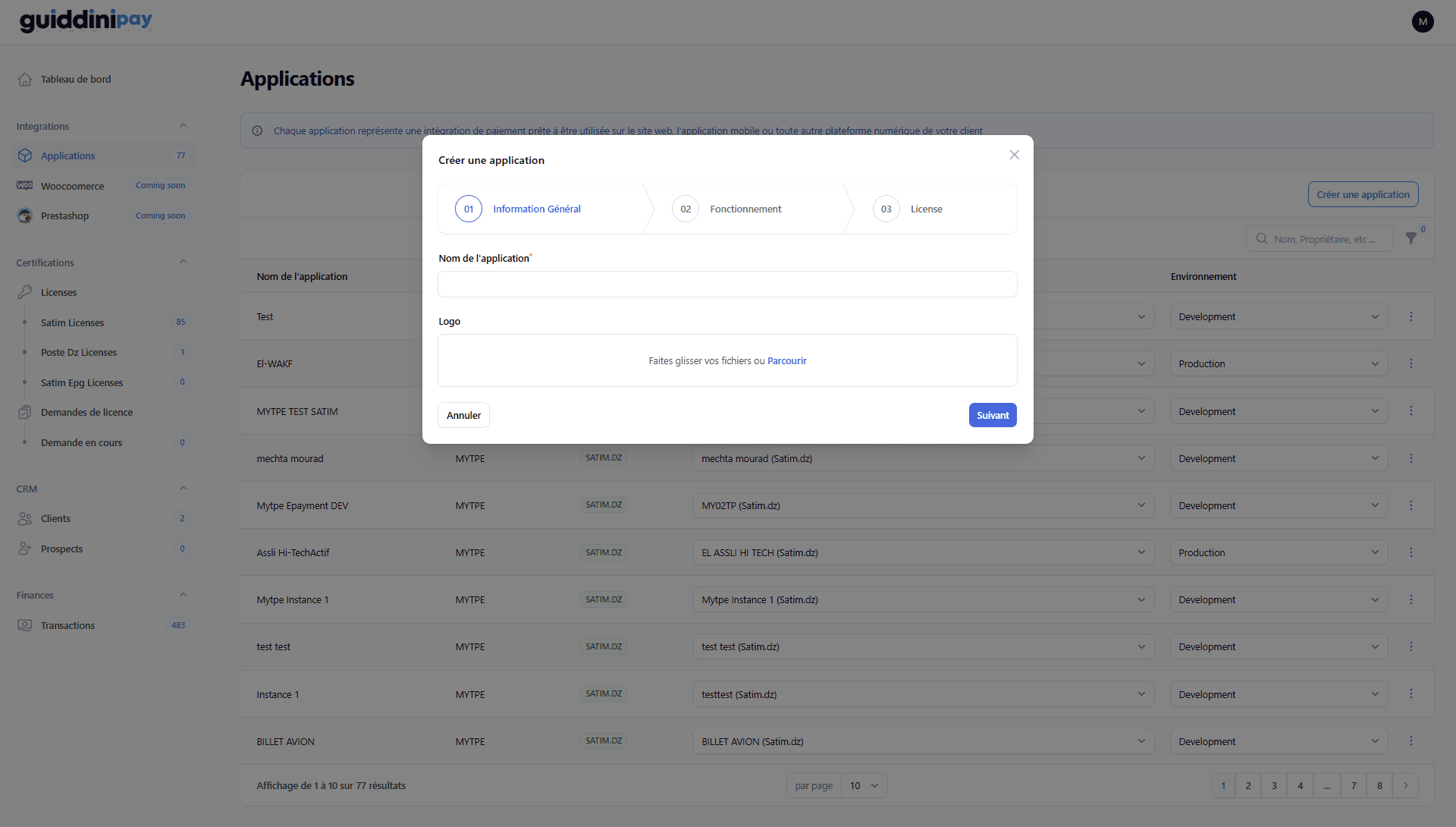Select step 03 License

[908, 209]
